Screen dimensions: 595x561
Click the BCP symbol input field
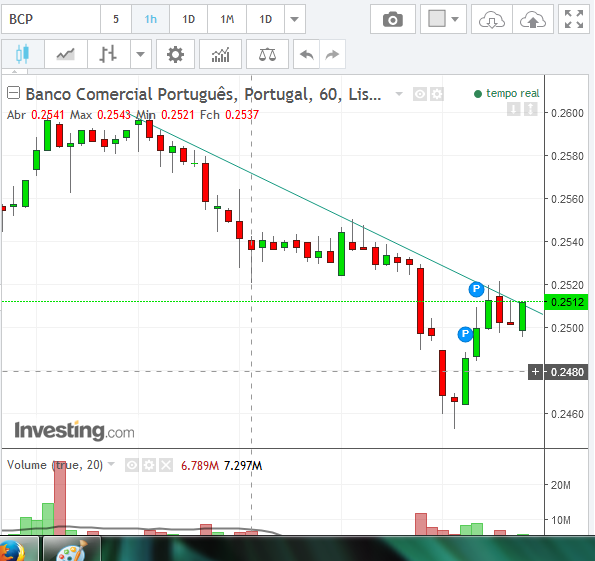point(51,19)
